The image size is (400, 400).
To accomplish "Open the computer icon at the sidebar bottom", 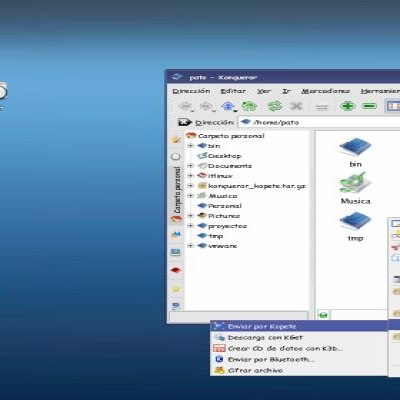I will 176,305.
